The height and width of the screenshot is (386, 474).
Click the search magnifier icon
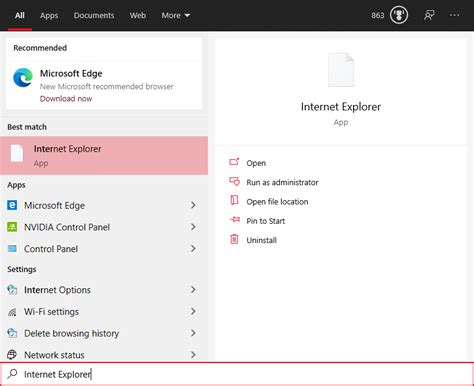13,374
